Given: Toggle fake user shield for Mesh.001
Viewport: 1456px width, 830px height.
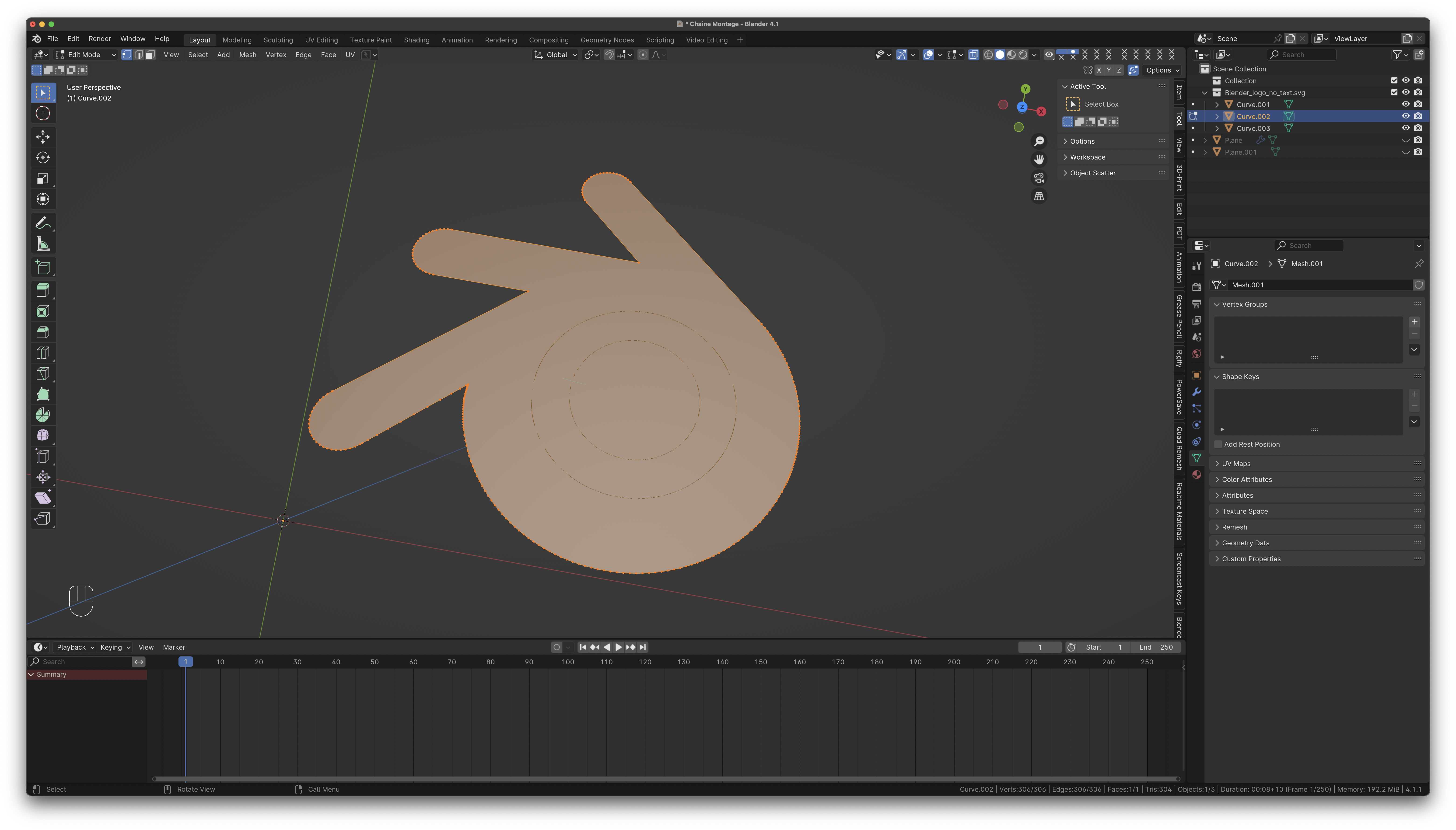Looking at the screenshot, I should coord(1419,285).
